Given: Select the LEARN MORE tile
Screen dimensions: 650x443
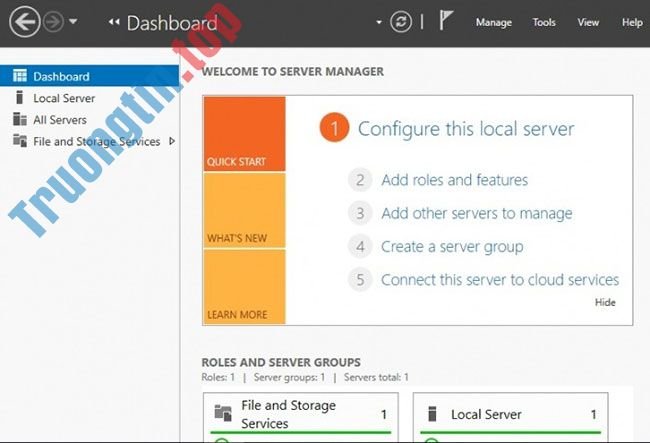Looking at the screenshot, I should (x=245, y=287).
